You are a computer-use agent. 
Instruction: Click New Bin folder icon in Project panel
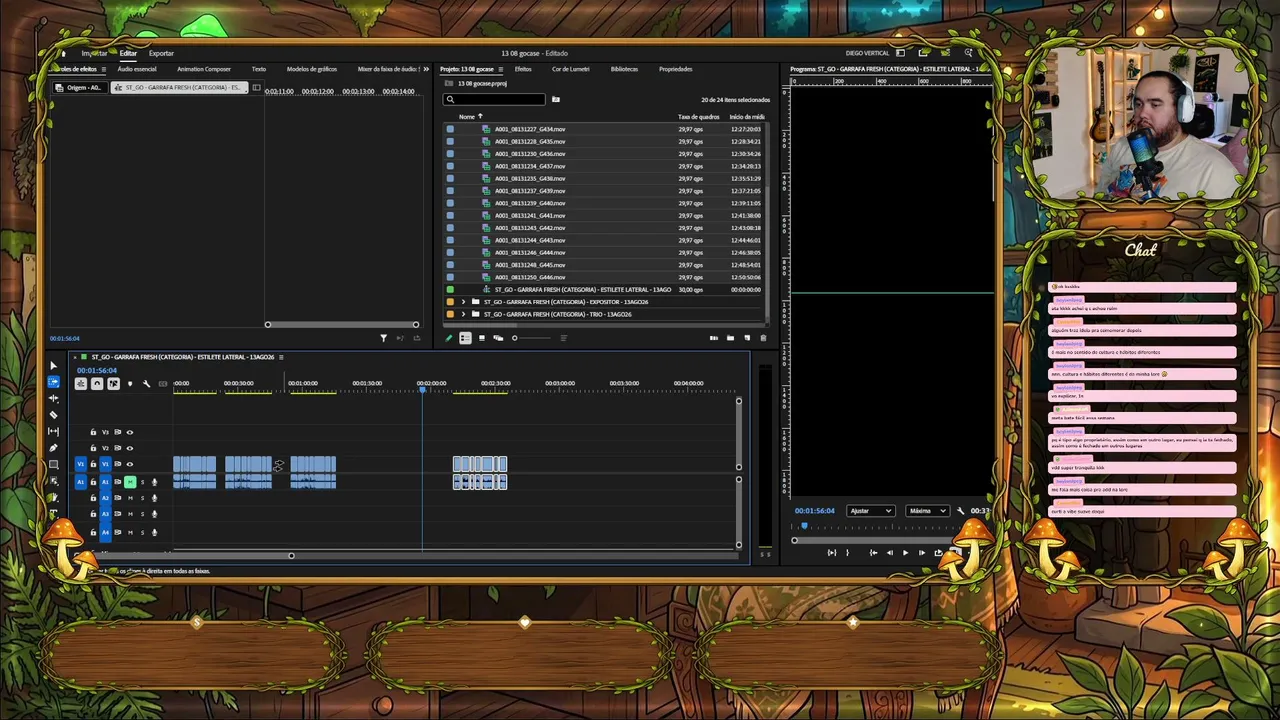click(x=730, y=338)
